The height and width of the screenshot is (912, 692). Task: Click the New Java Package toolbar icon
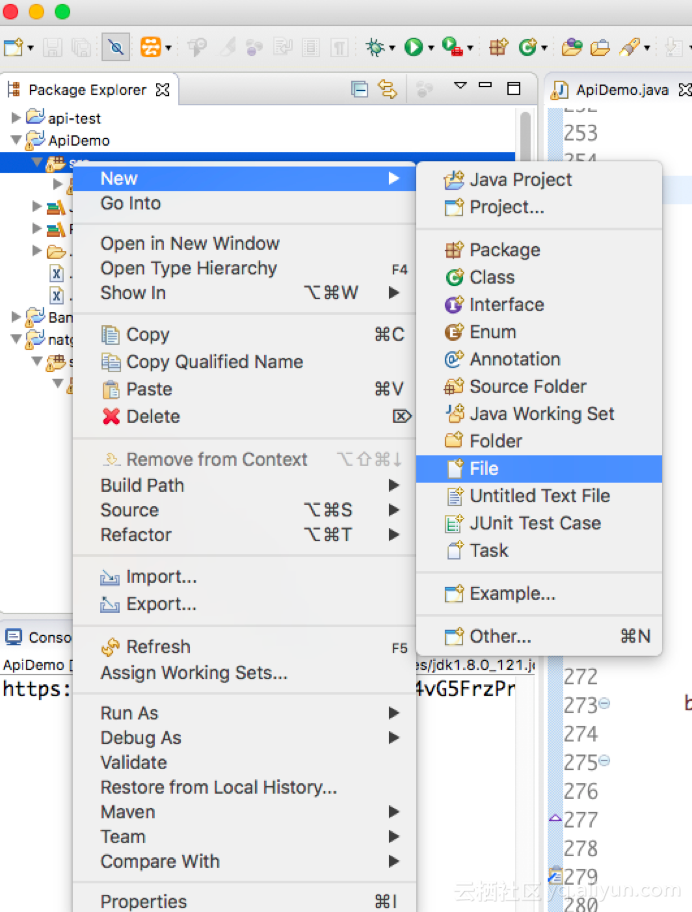[x=498, y=47]
